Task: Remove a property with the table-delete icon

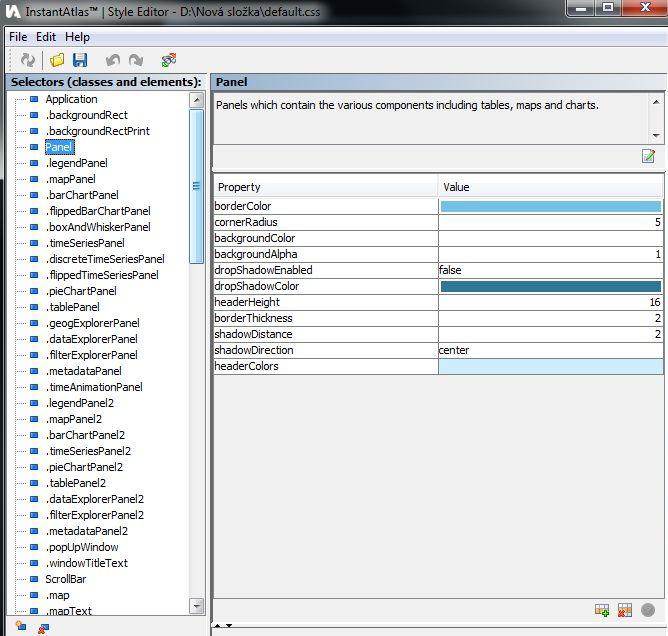Action: (625, 610)
